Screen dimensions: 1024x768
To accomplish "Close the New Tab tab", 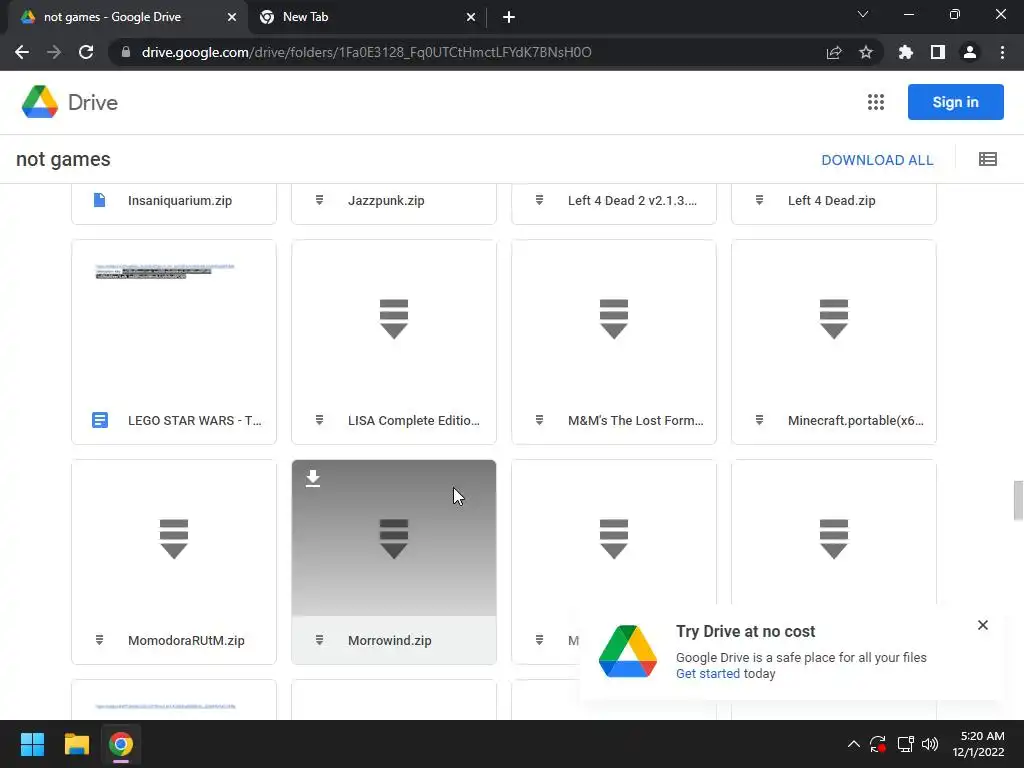I will 471,17.
